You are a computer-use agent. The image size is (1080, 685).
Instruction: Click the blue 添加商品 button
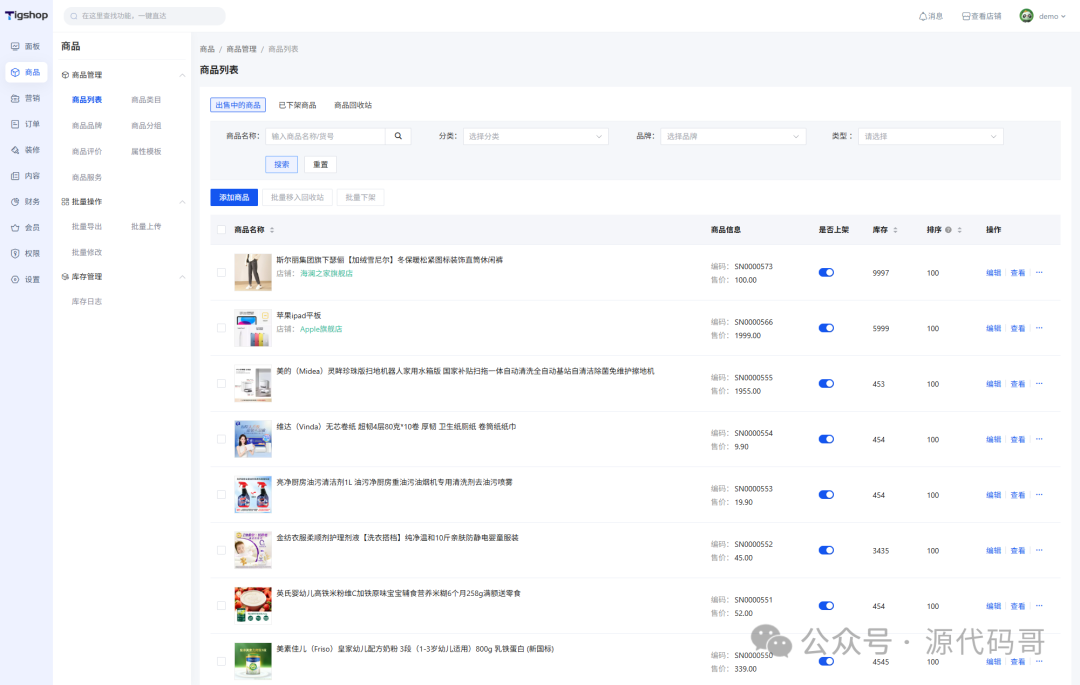pyautogui.click(x=234, y=198)
